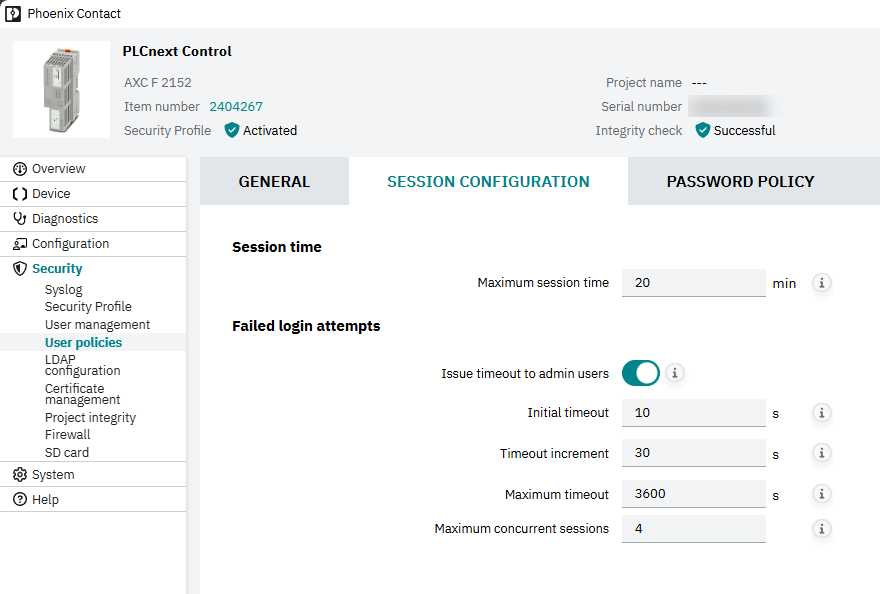Go to Syslog under Security
This screenshot has height=594, width=880.
tap(63, 290)
